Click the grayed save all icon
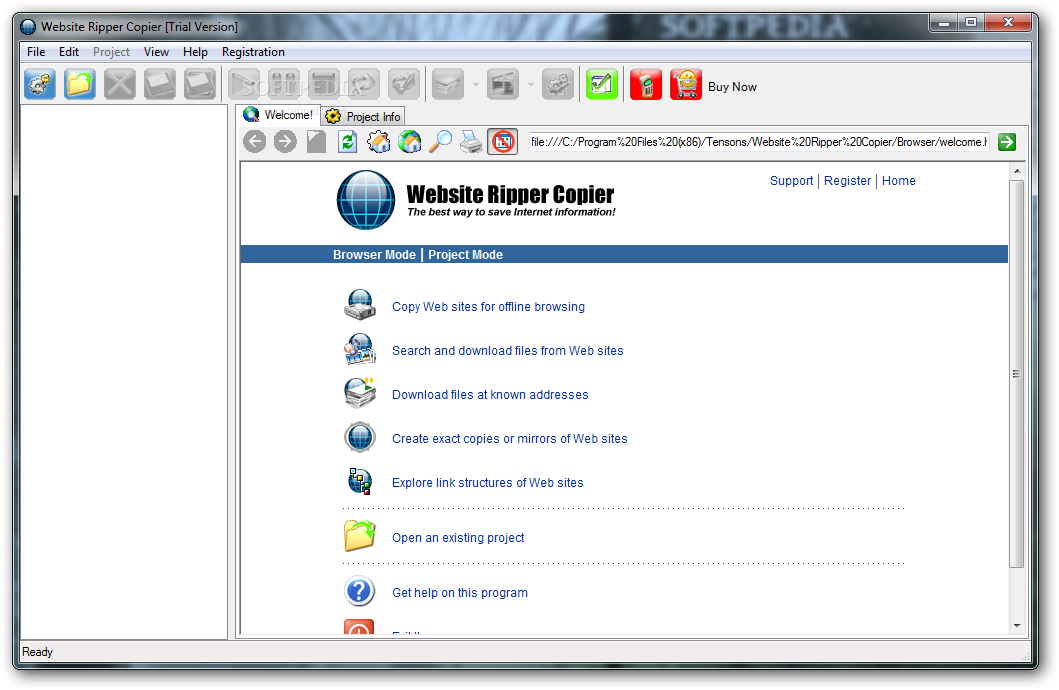1059x690 pixels. coord(200,85)
